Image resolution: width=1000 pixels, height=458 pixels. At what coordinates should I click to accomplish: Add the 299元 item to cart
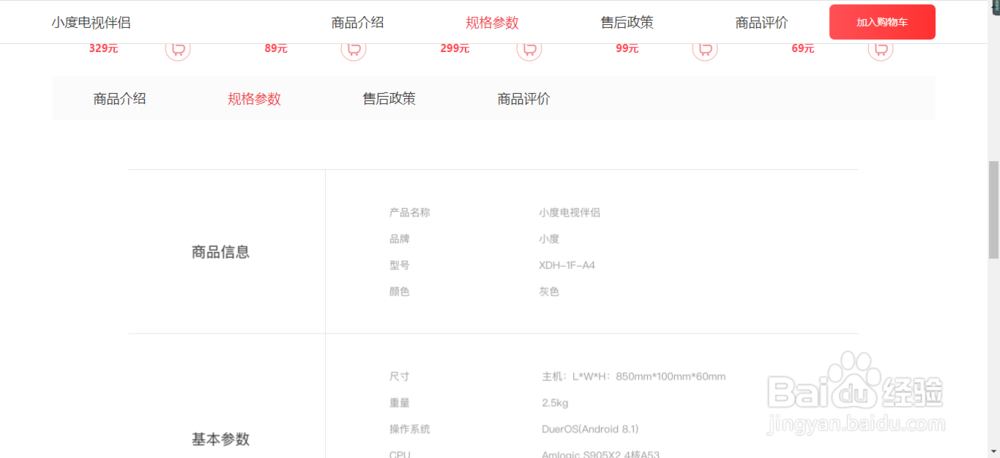(529, 50)
